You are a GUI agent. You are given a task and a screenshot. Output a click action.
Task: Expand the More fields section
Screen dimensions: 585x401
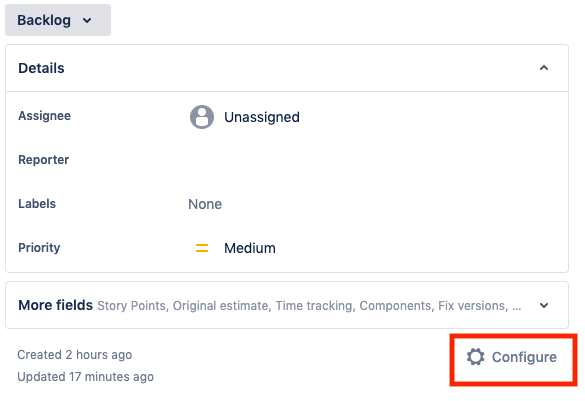point(287,305)
